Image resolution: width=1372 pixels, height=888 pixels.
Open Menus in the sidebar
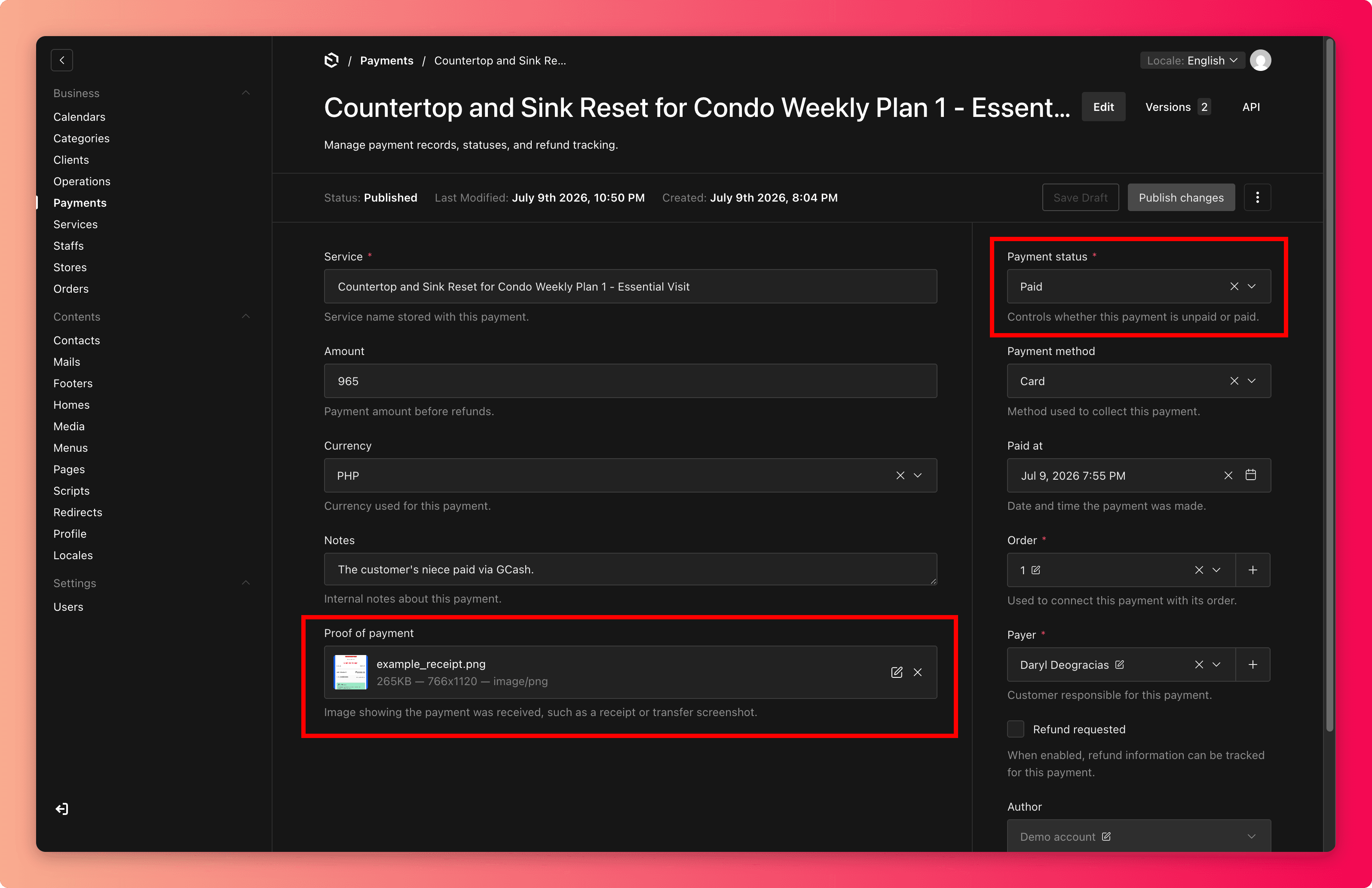[71, 447]
